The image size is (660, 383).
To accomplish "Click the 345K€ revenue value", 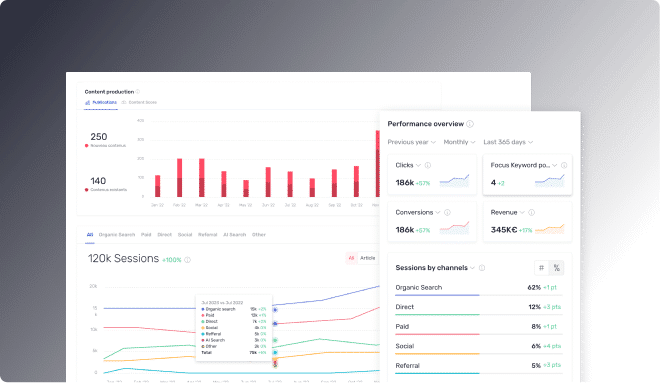I will [504, 230].
